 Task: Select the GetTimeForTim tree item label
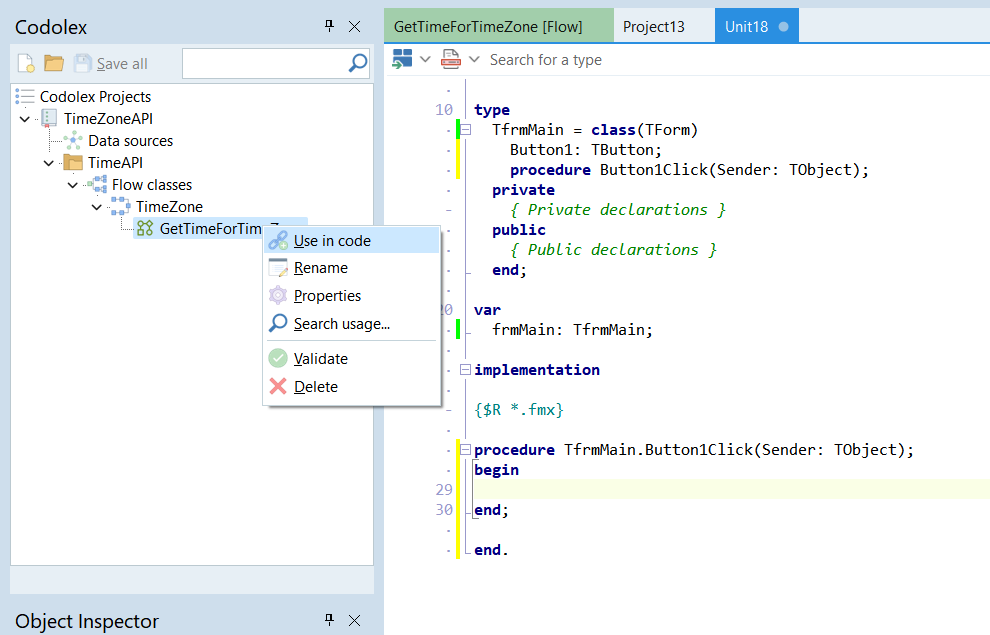coord(210,228)
